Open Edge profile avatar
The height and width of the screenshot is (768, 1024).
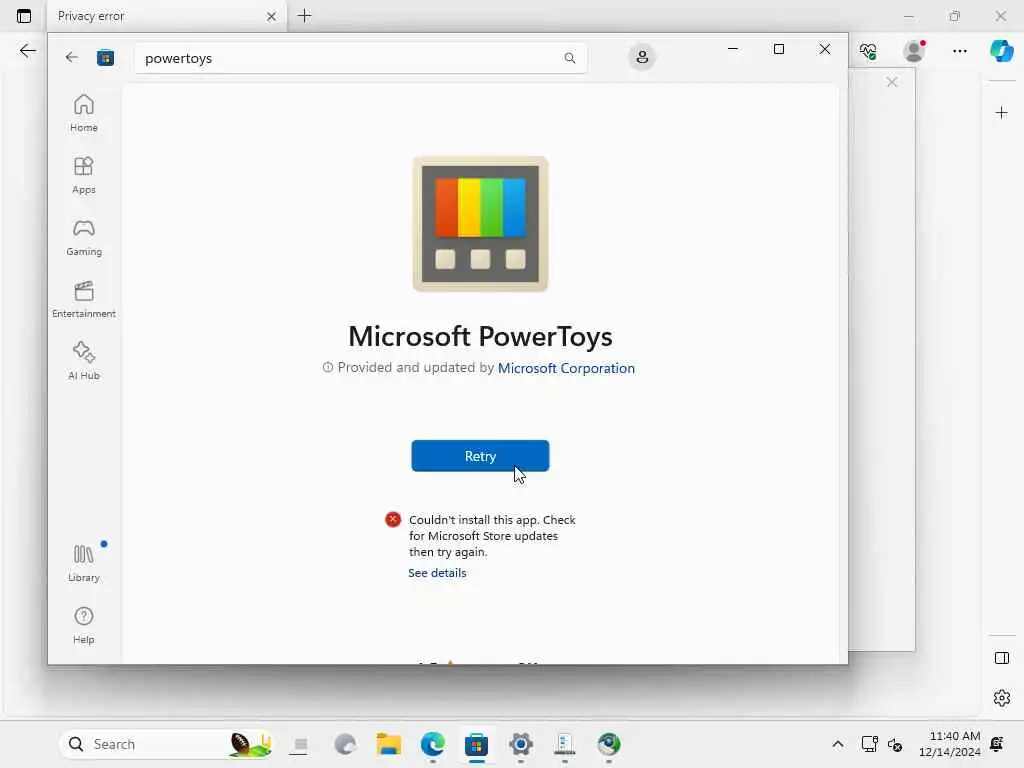tap(914, 51)
